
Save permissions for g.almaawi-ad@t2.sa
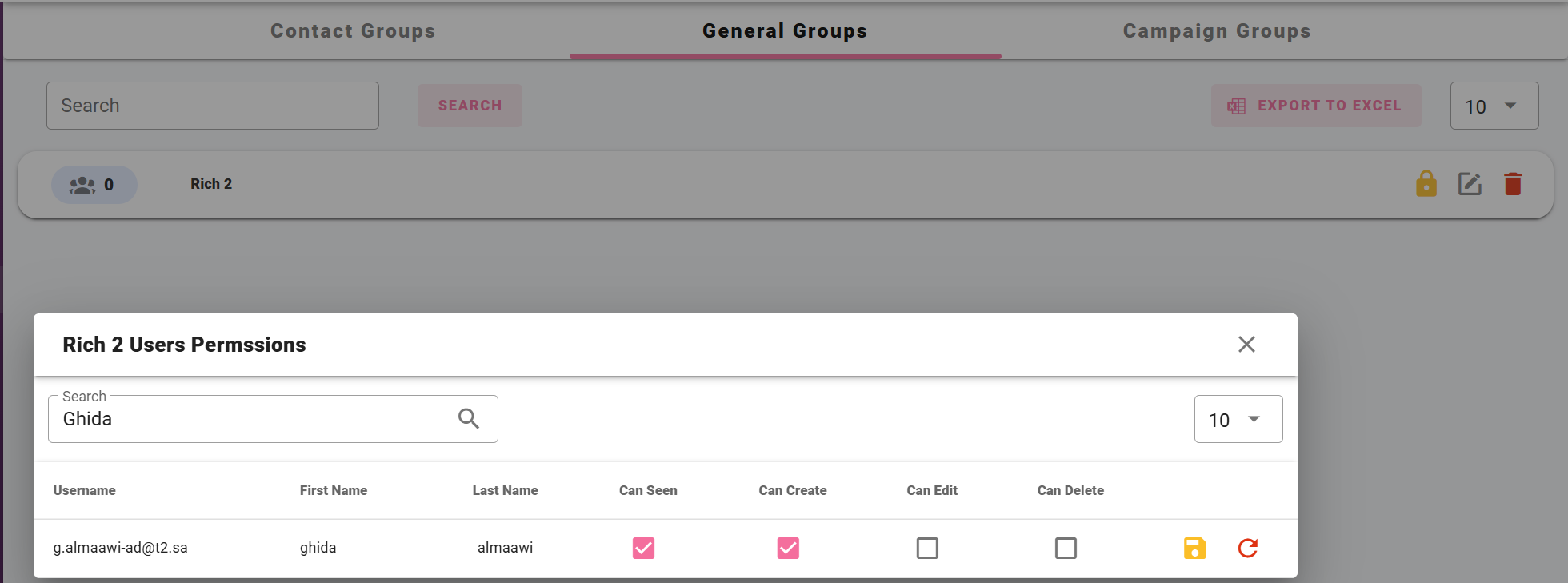pyautogui.click(x=1194, y=548)
